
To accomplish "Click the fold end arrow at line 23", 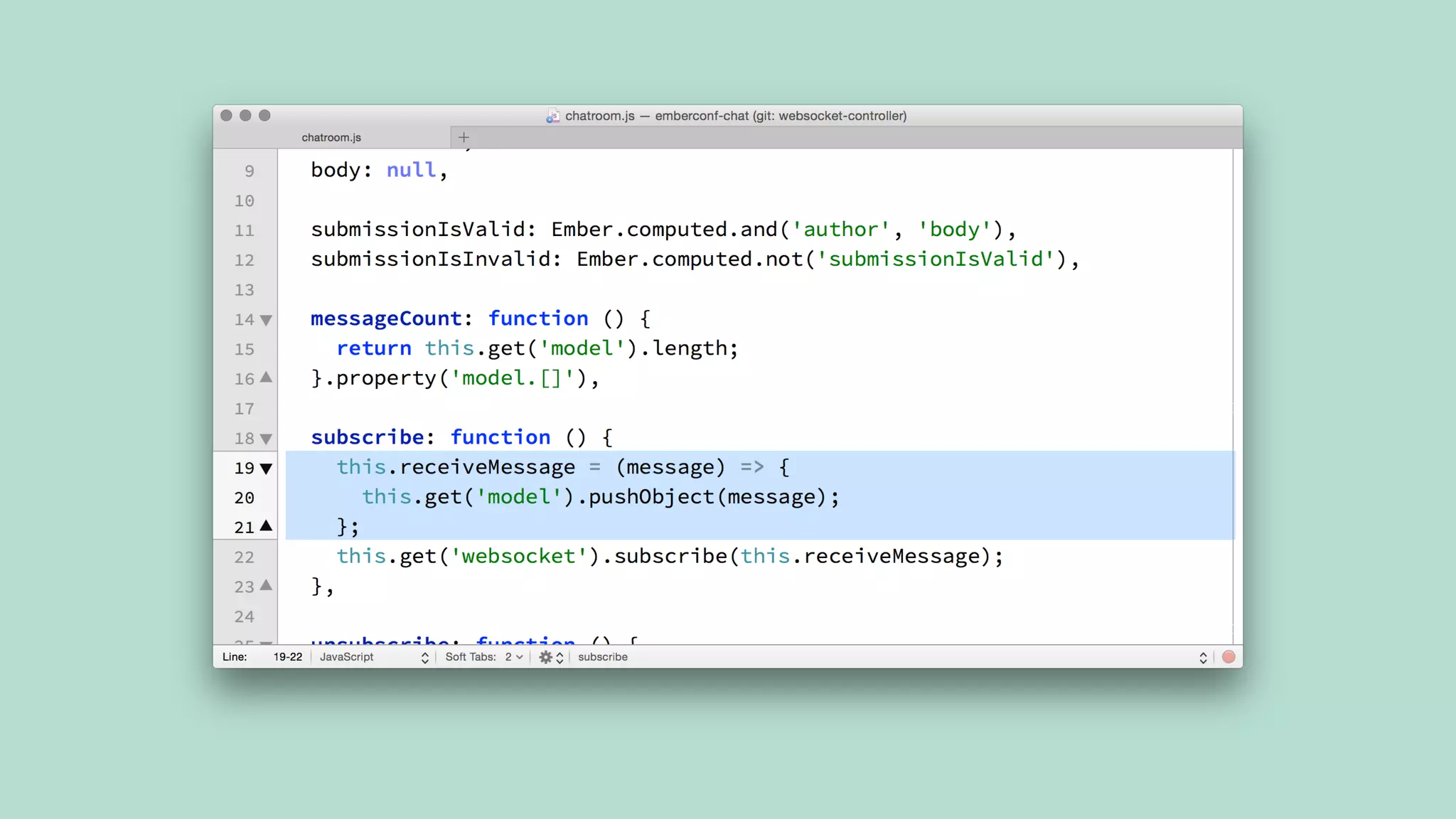I will (266, 585).
